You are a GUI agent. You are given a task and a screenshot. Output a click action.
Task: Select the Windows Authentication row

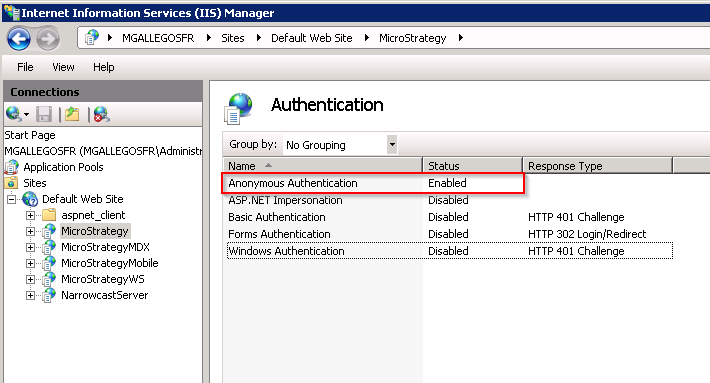(450, 251)
